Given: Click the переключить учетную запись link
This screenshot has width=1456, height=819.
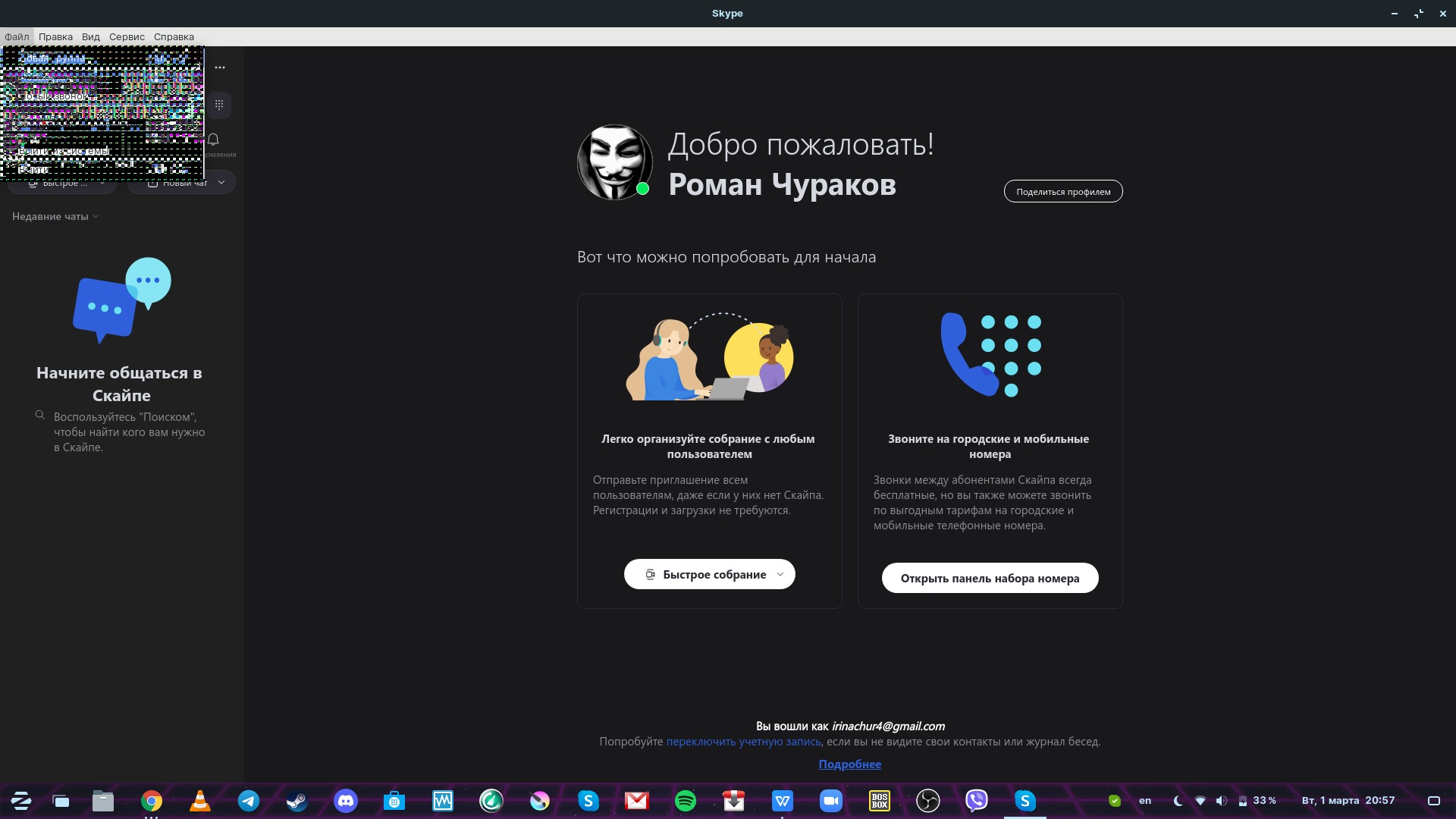Looking at the screenshot, I should [743, 742].
